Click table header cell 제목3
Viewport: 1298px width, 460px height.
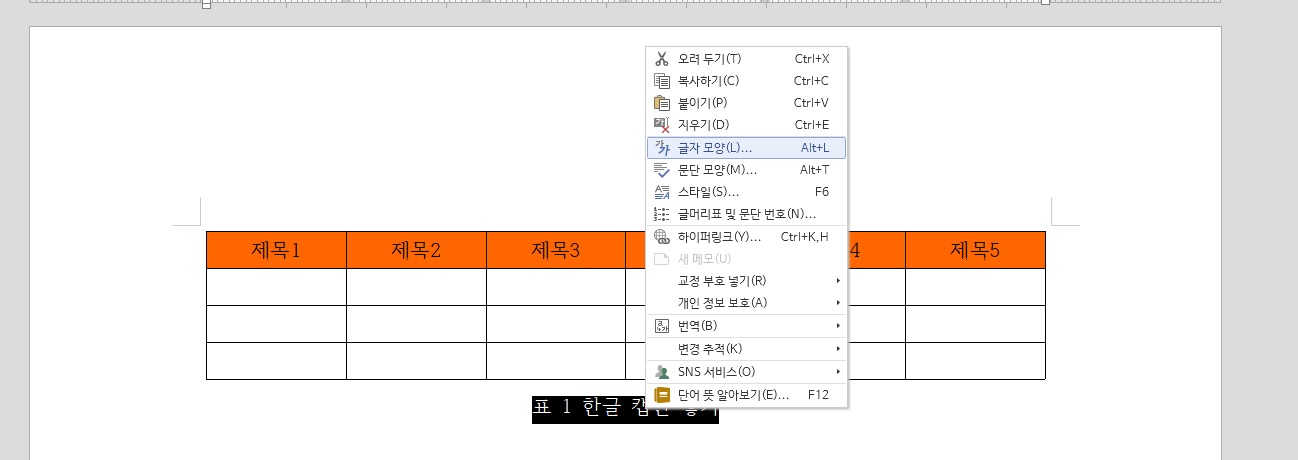556,250
